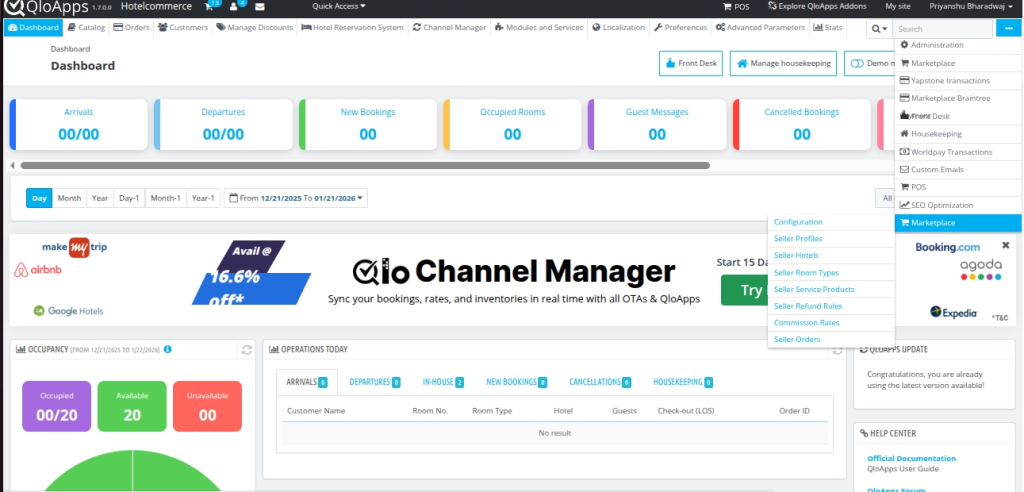Open Hotel Reservation System menu
This screenshot has width=1024, height=492.
point(352,27)
